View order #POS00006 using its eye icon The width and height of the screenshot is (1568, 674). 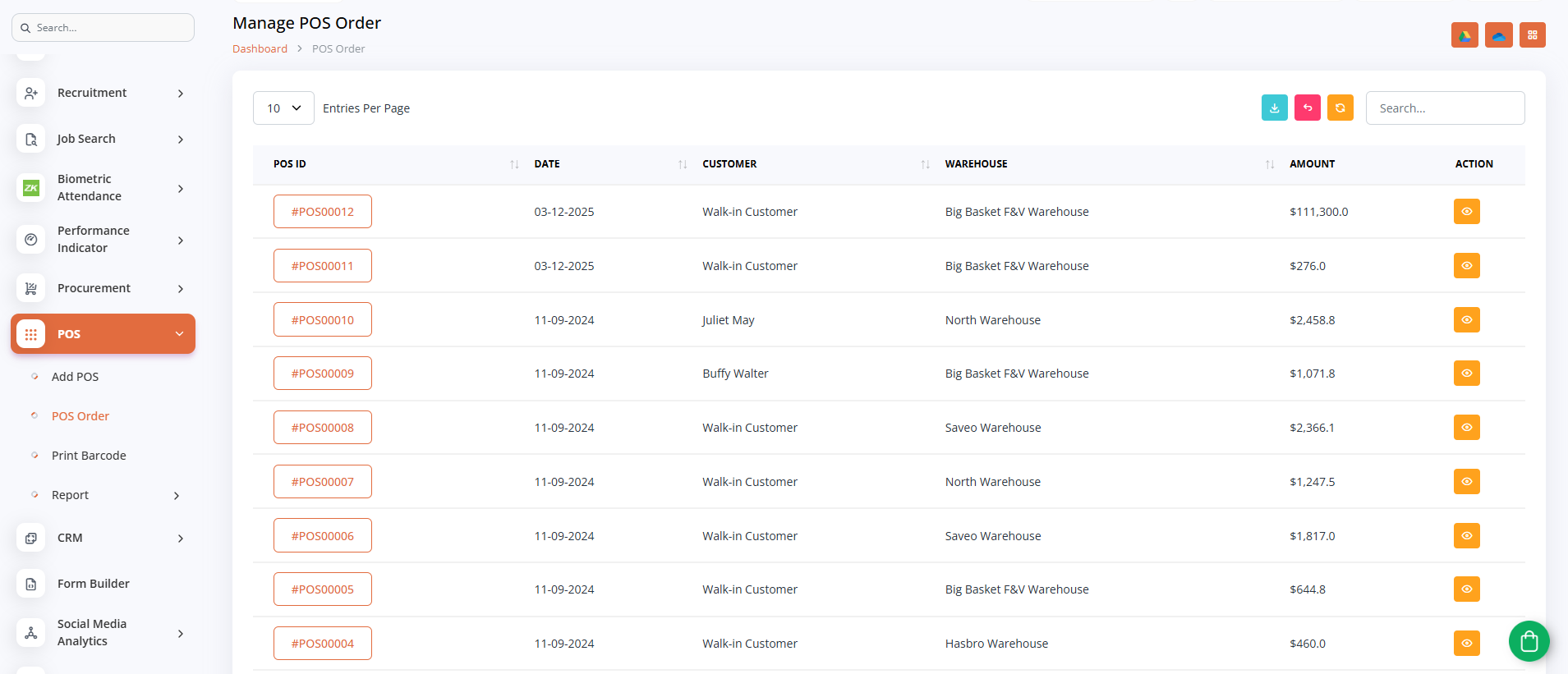coord(1466,535)
